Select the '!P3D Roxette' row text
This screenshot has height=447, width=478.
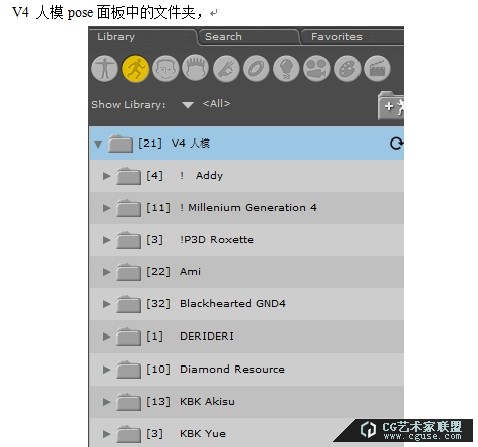pos(217,240)
